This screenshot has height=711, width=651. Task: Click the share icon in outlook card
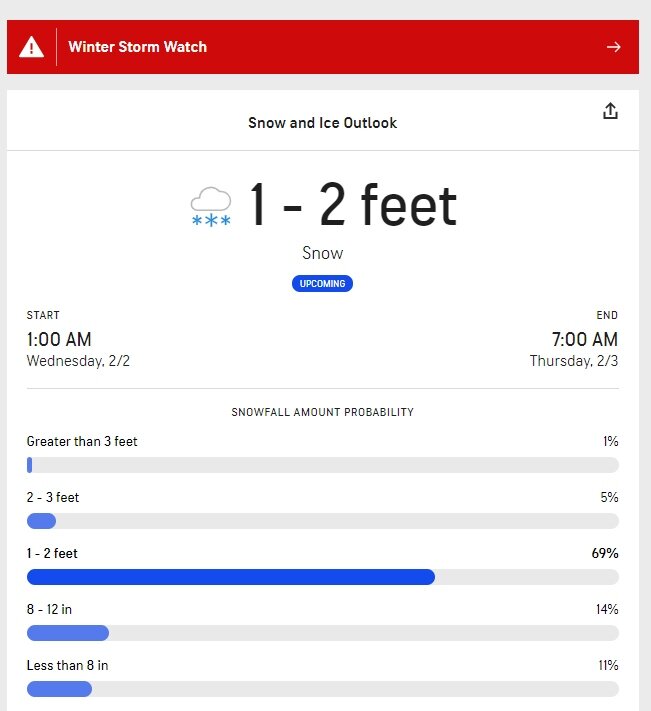coord(610,111)
